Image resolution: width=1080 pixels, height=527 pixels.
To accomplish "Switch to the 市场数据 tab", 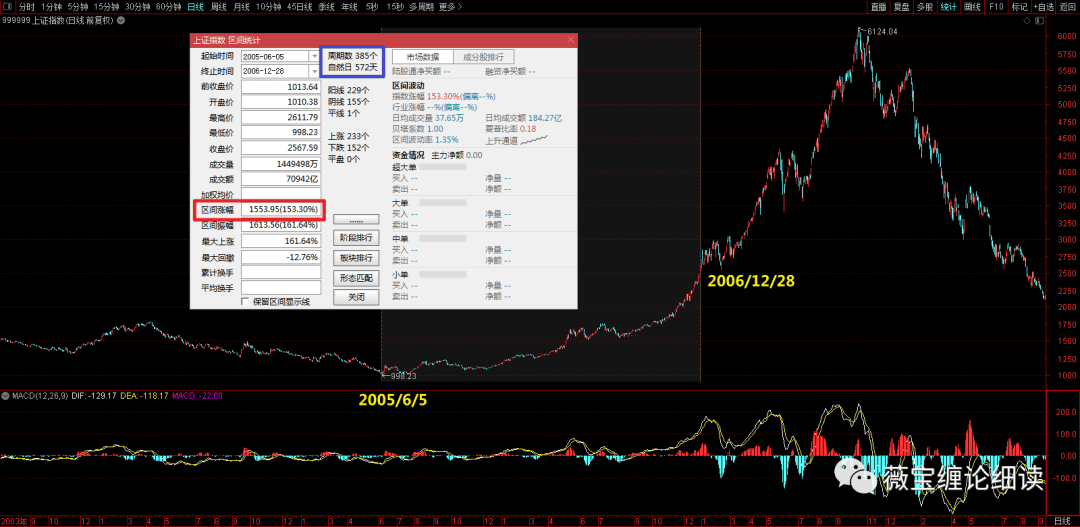I will [x=422, y=56].
